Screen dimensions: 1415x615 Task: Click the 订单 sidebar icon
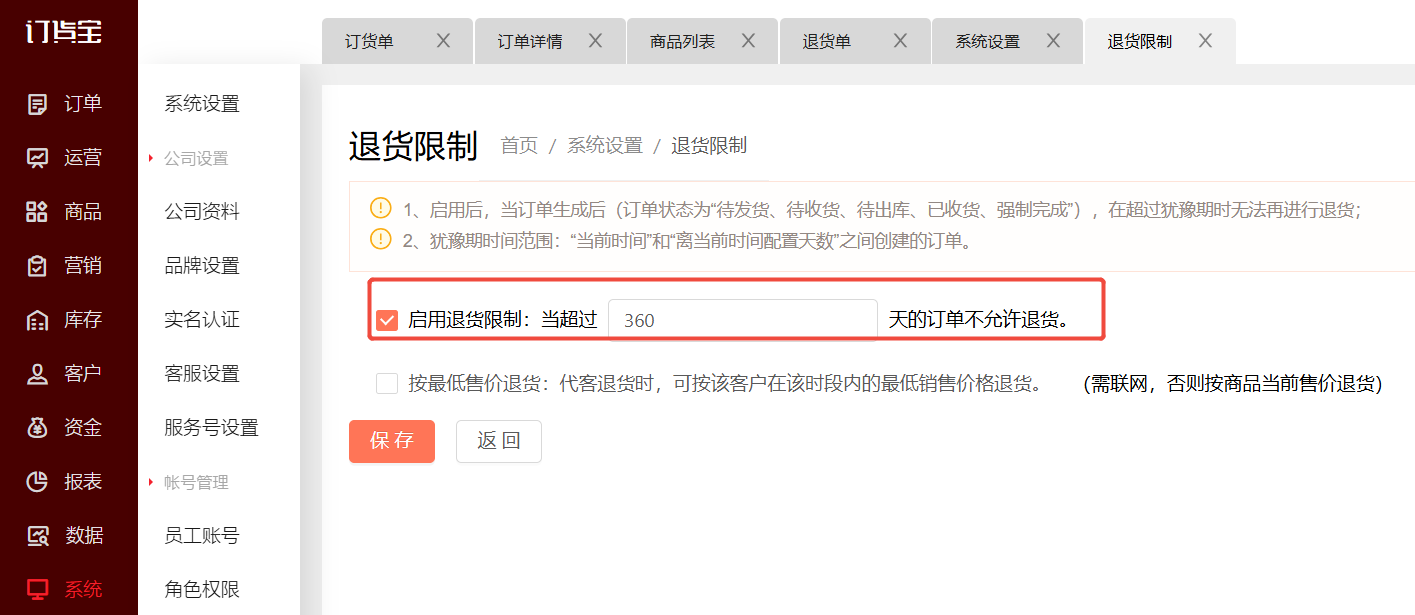37,104
